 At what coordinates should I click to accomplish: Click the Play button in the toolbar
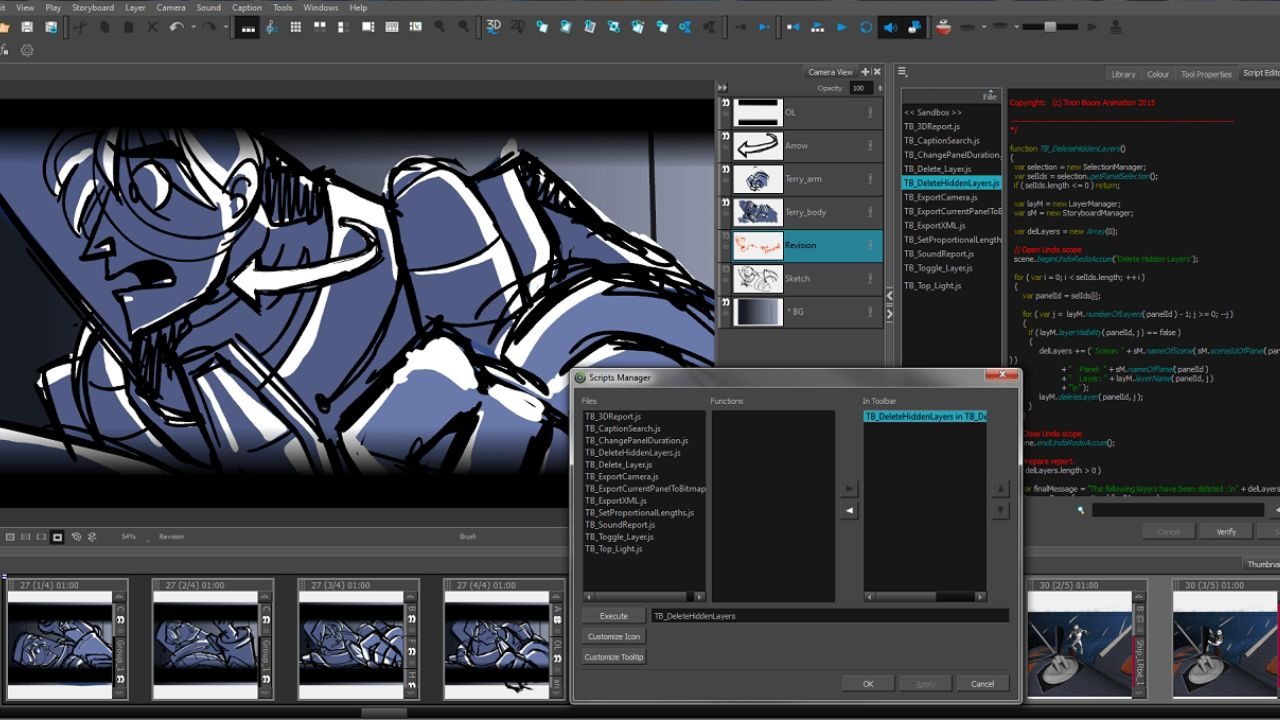click(842, 28)
